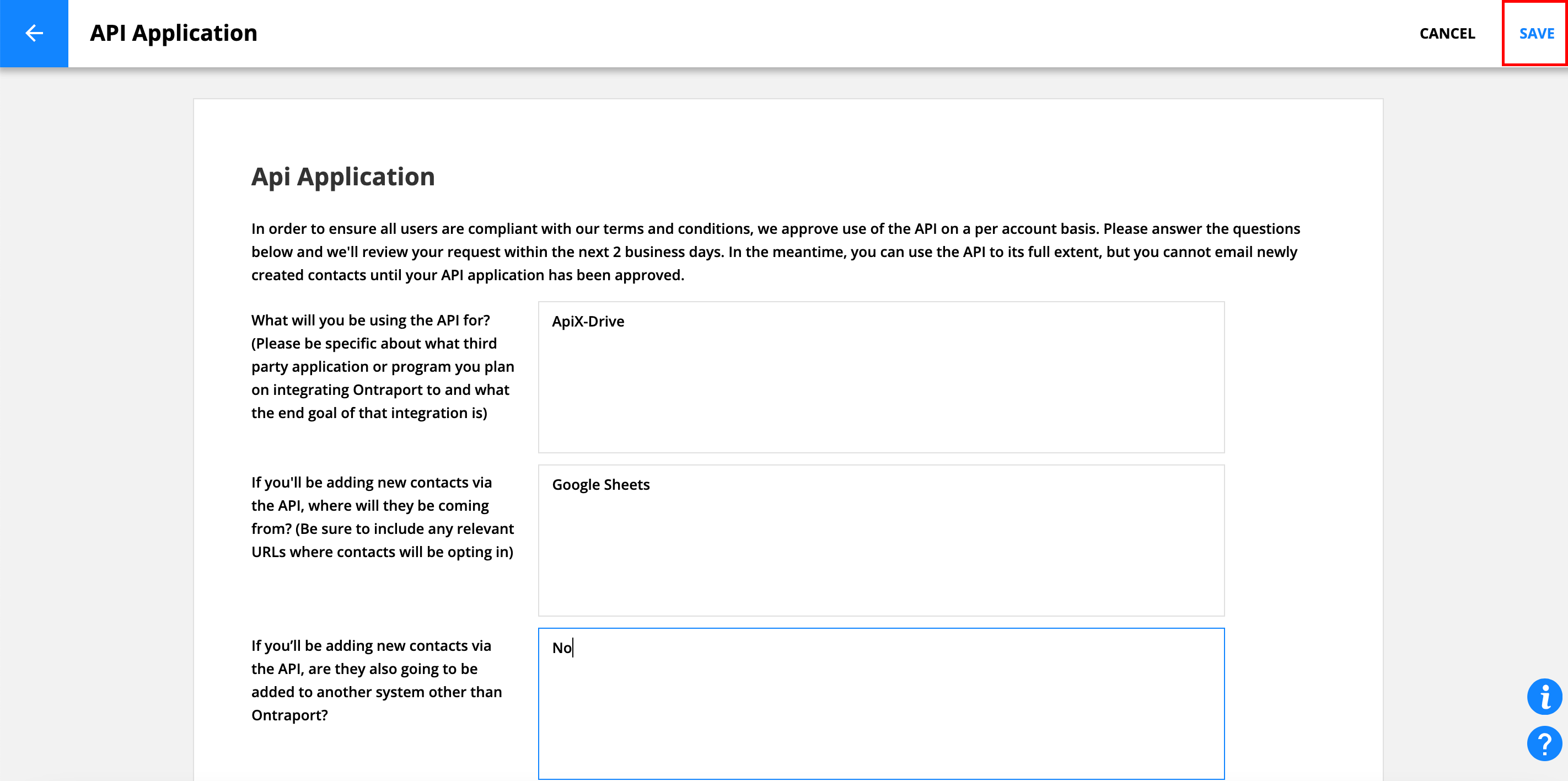Click the 'What will you be using the API for?' label
Viewport: 1568px width, 781px height.
(x=383, y=366)
